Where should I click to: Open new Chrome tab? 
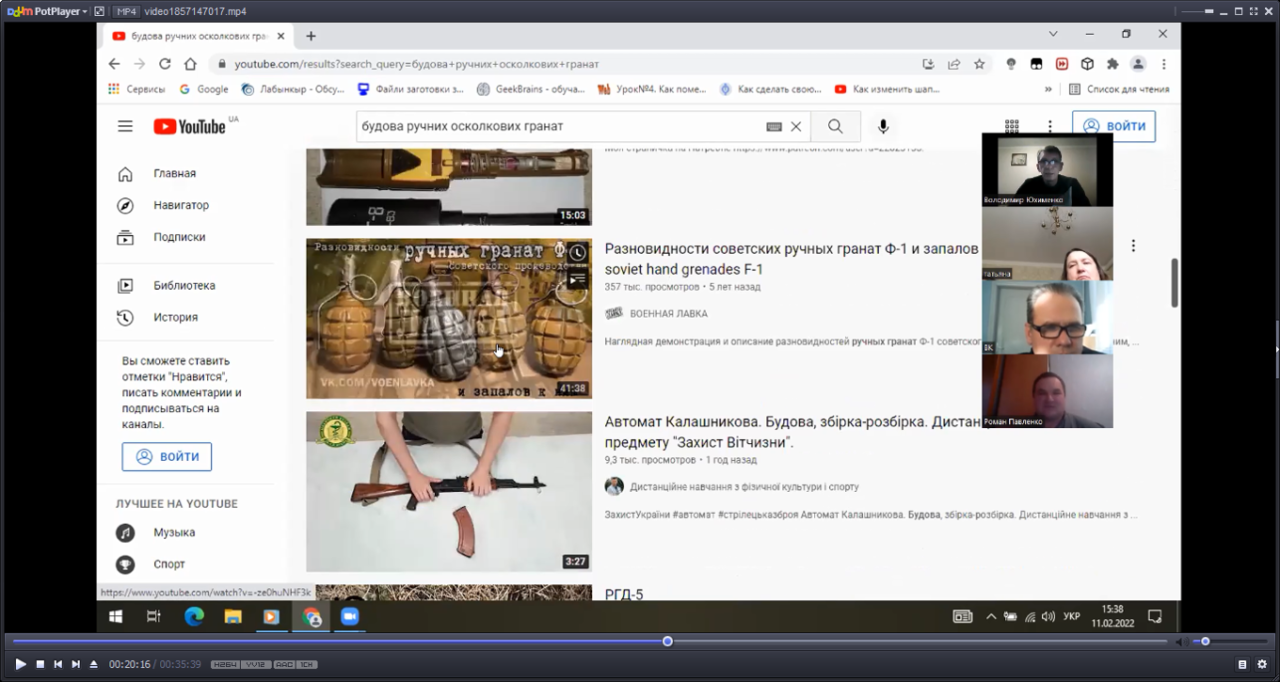(311, 36)
